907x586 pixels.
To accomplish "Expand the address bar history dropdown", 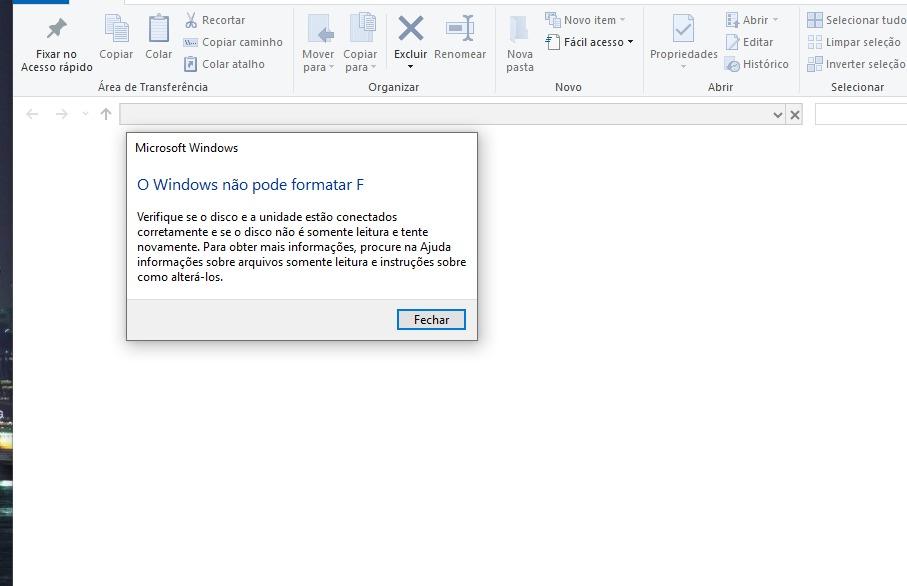I will point(777,115).
